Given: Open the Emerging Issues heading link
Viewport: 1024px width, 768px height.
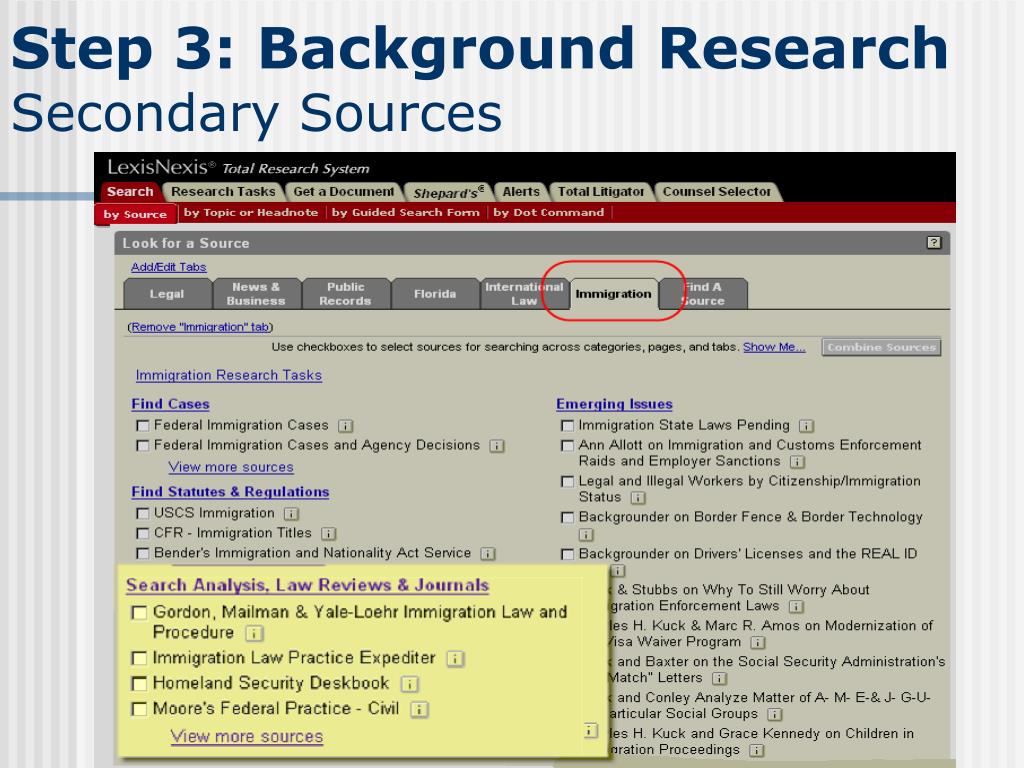Looking at the screenshot, I should pos(614,404).
